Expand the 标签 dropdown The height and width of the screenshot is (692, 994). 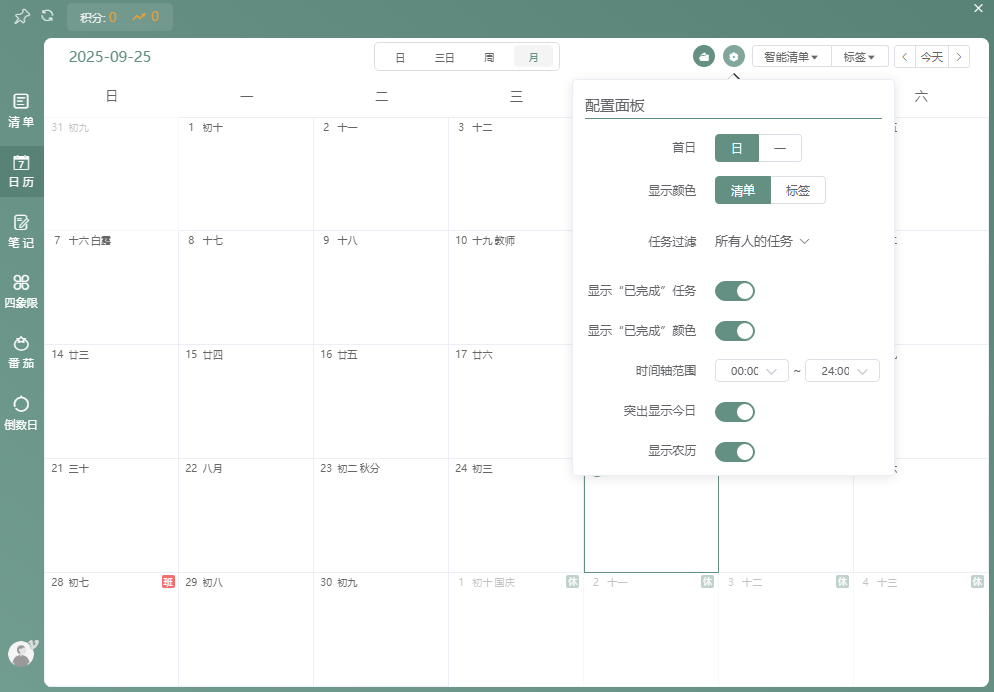(x=859, y=56)
